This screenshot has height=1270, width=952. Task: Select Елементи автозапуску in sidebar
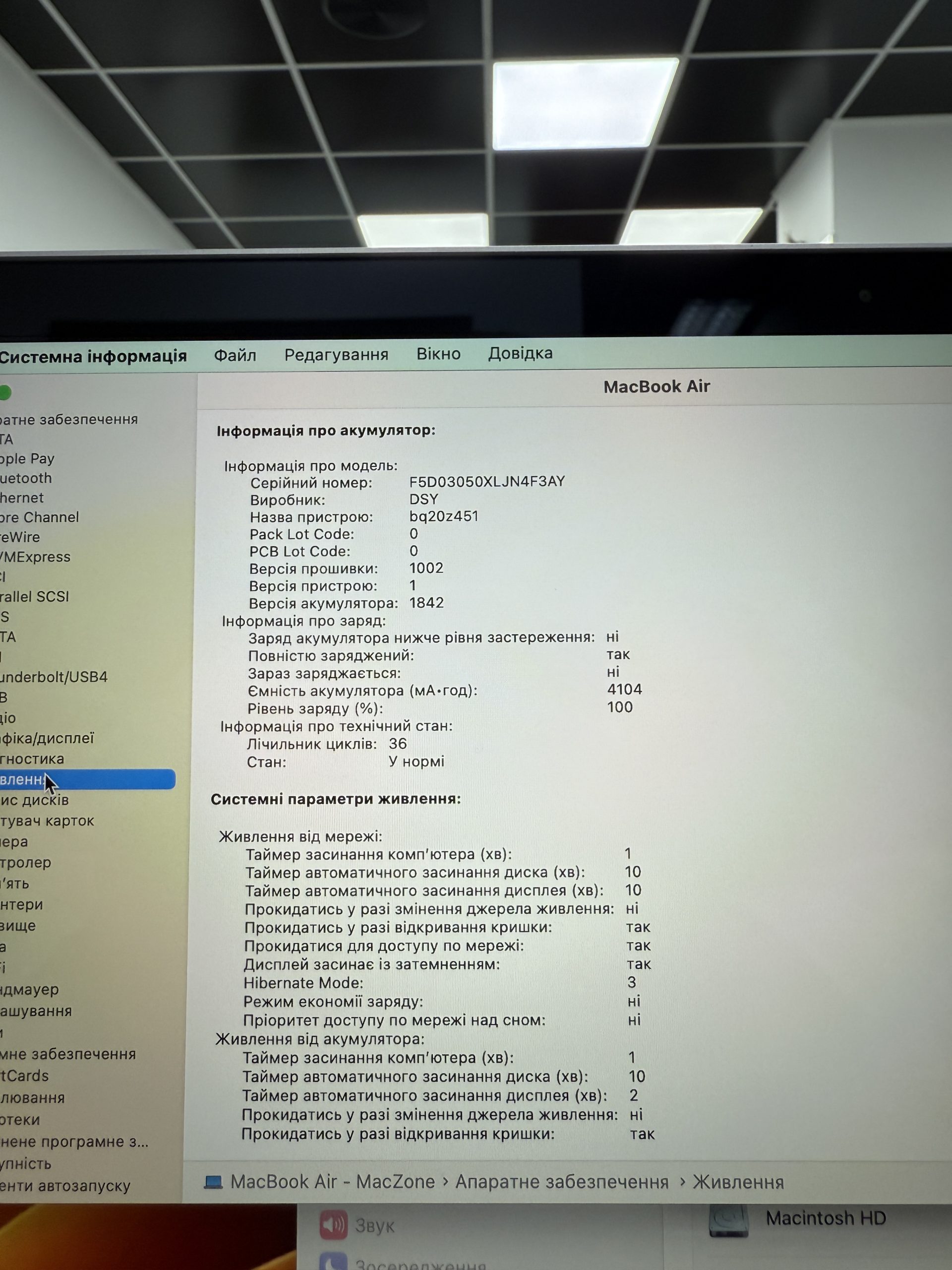point(65,1186)
